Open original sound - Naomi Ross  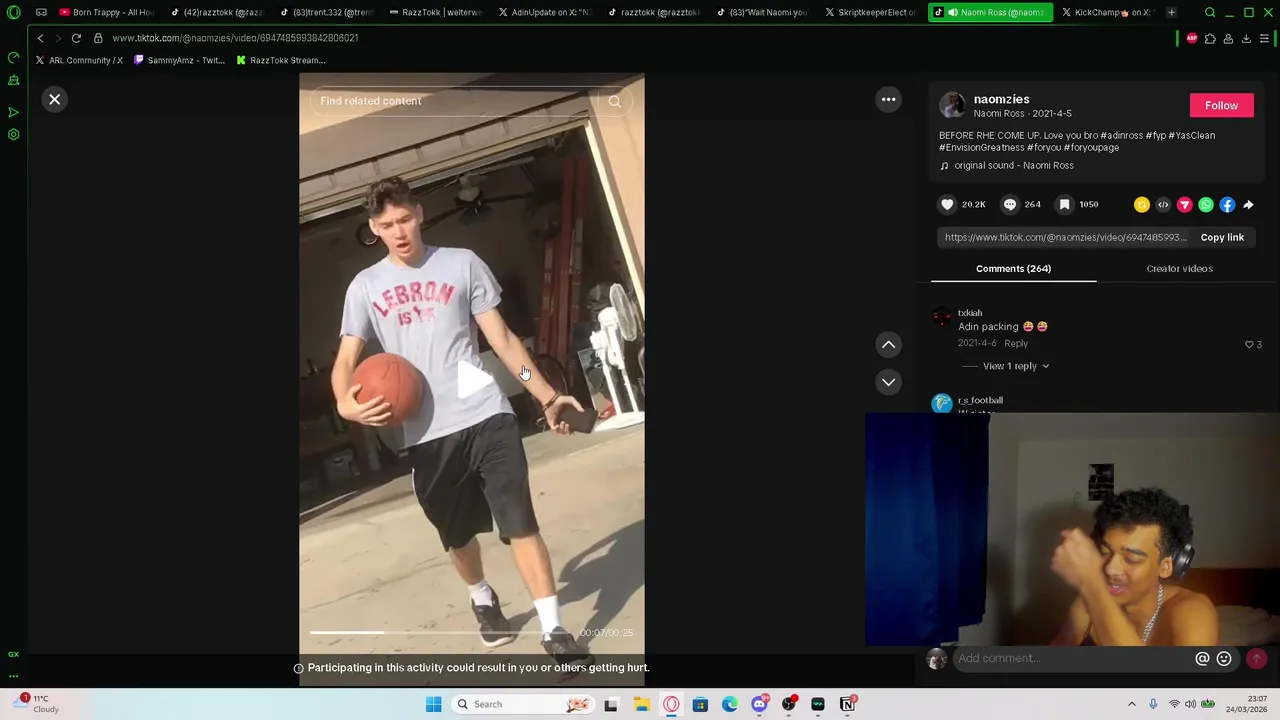tap(1013, 165)
